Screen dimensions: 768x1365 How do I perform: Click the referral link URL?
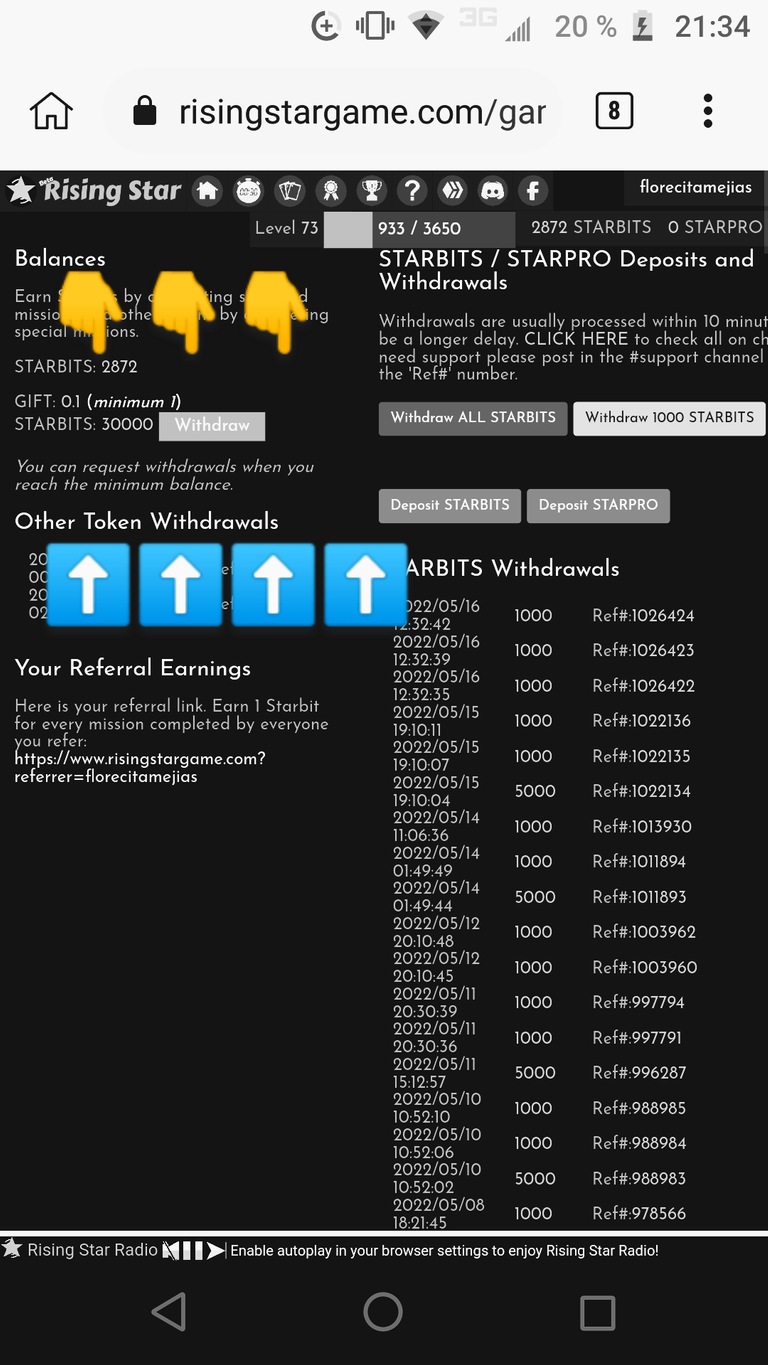140,767
